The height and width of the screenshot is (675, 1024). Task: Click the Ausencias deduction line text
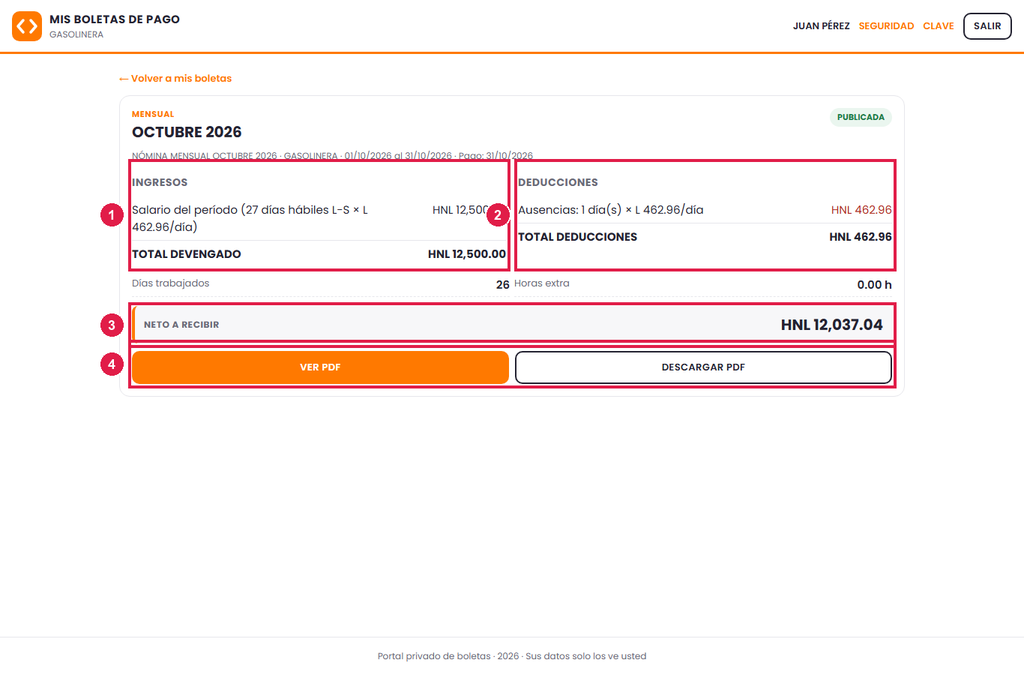coord(611,210)
